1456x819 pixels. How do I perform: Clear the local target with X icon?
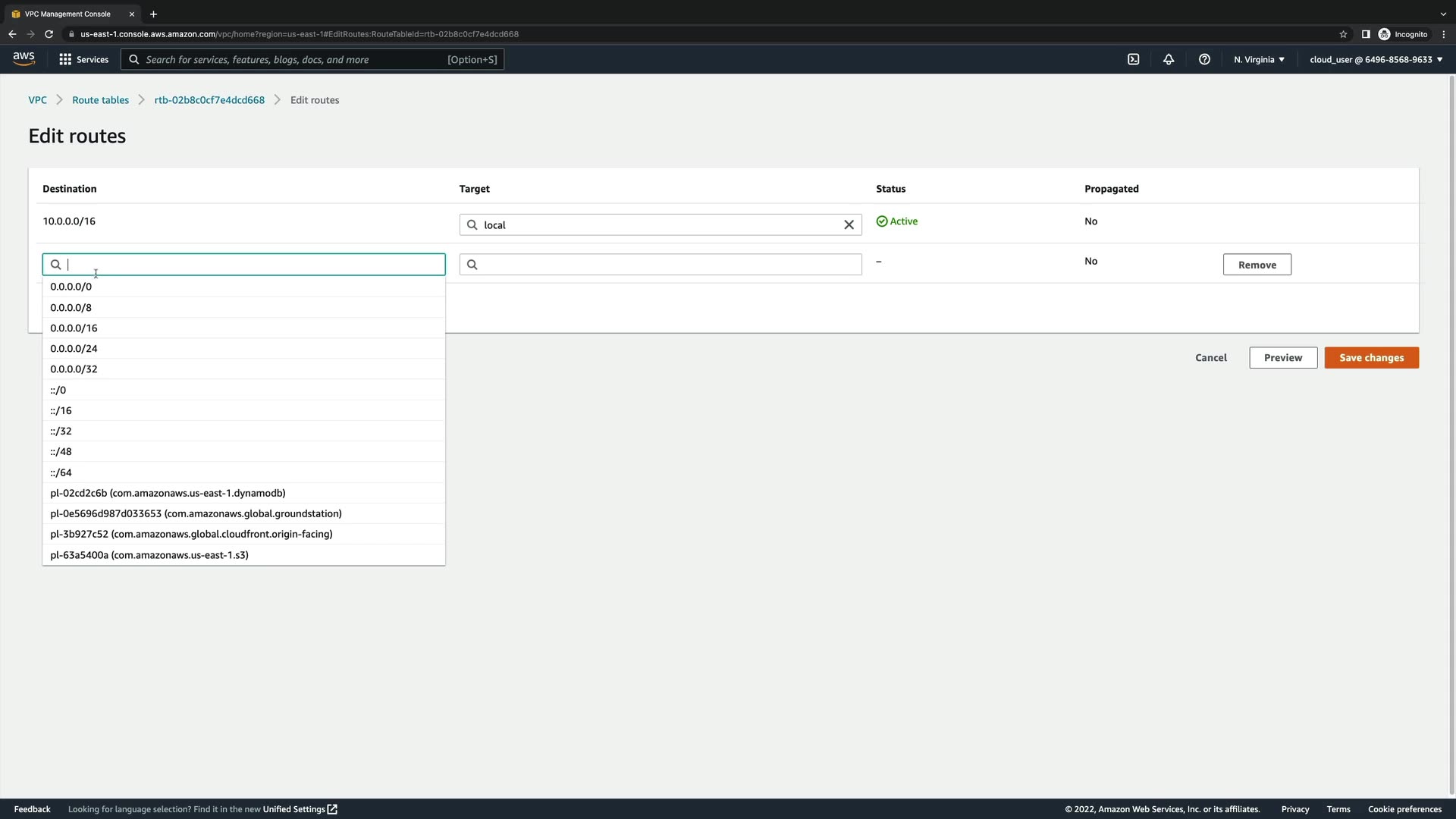(849, 224)
